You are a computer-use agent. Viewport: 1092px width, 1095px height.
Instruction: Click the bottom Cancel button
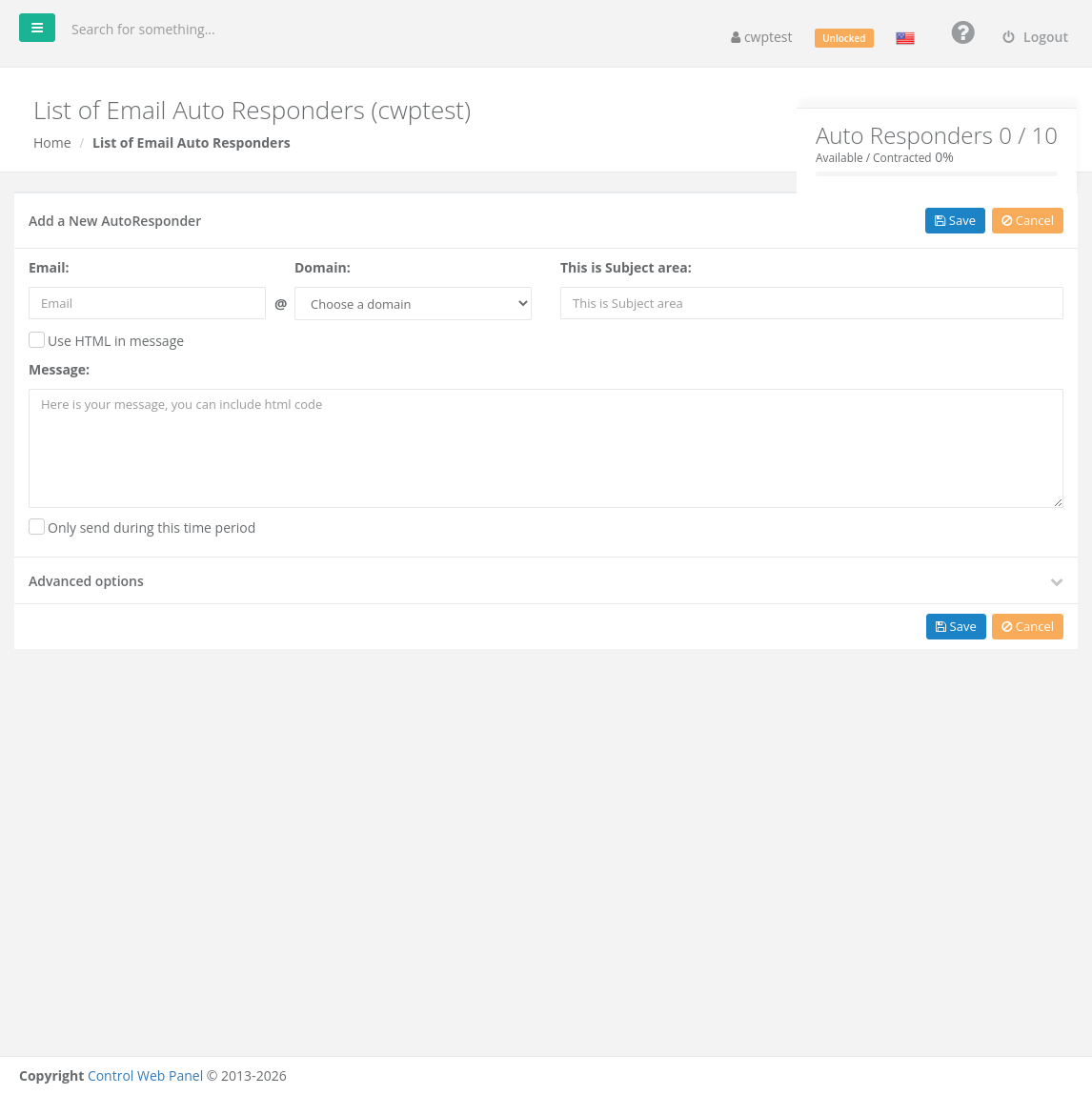pos(1027,626)
